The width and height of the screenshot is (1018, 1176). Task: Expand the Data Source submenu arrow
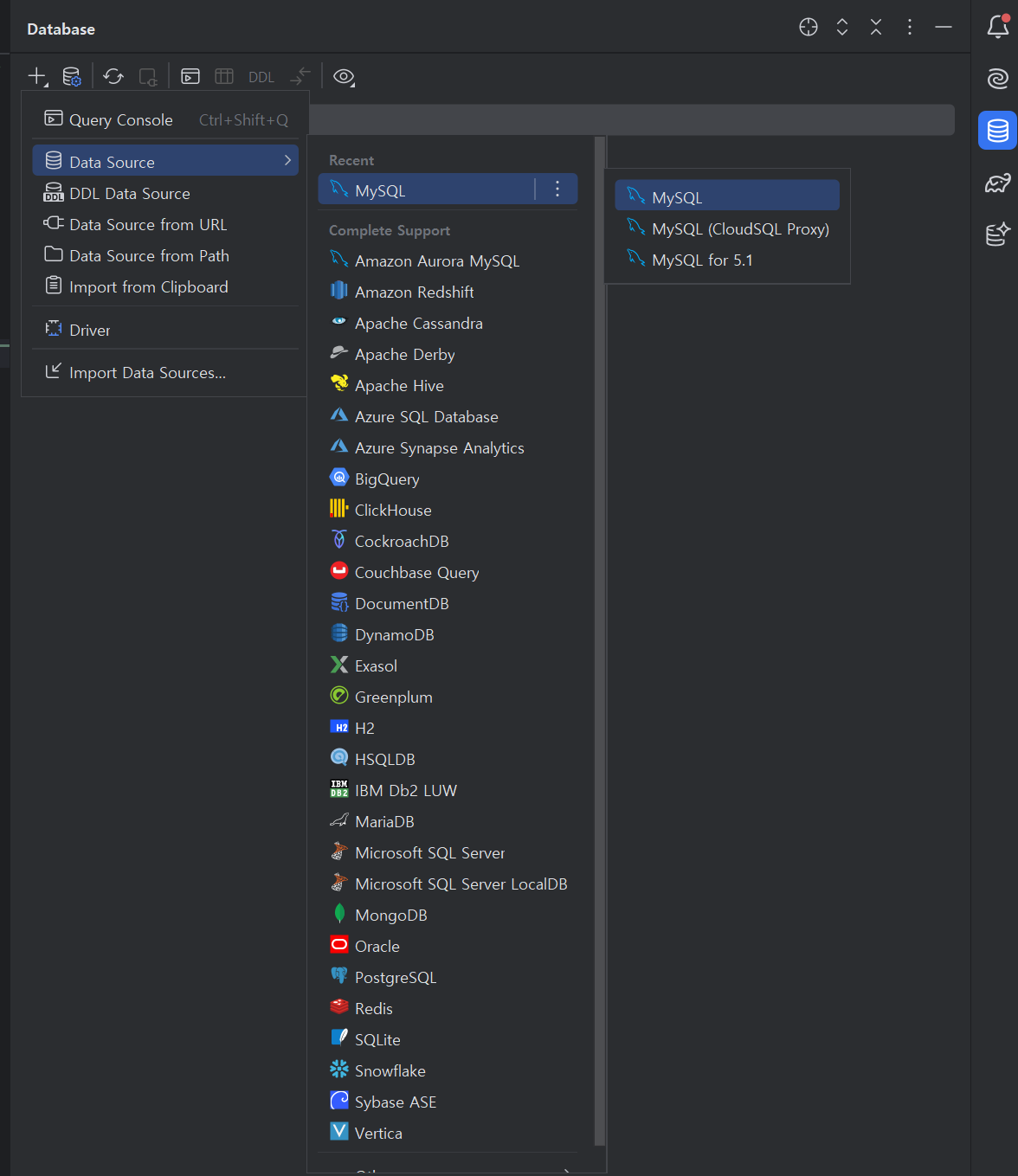pos(287,160)
